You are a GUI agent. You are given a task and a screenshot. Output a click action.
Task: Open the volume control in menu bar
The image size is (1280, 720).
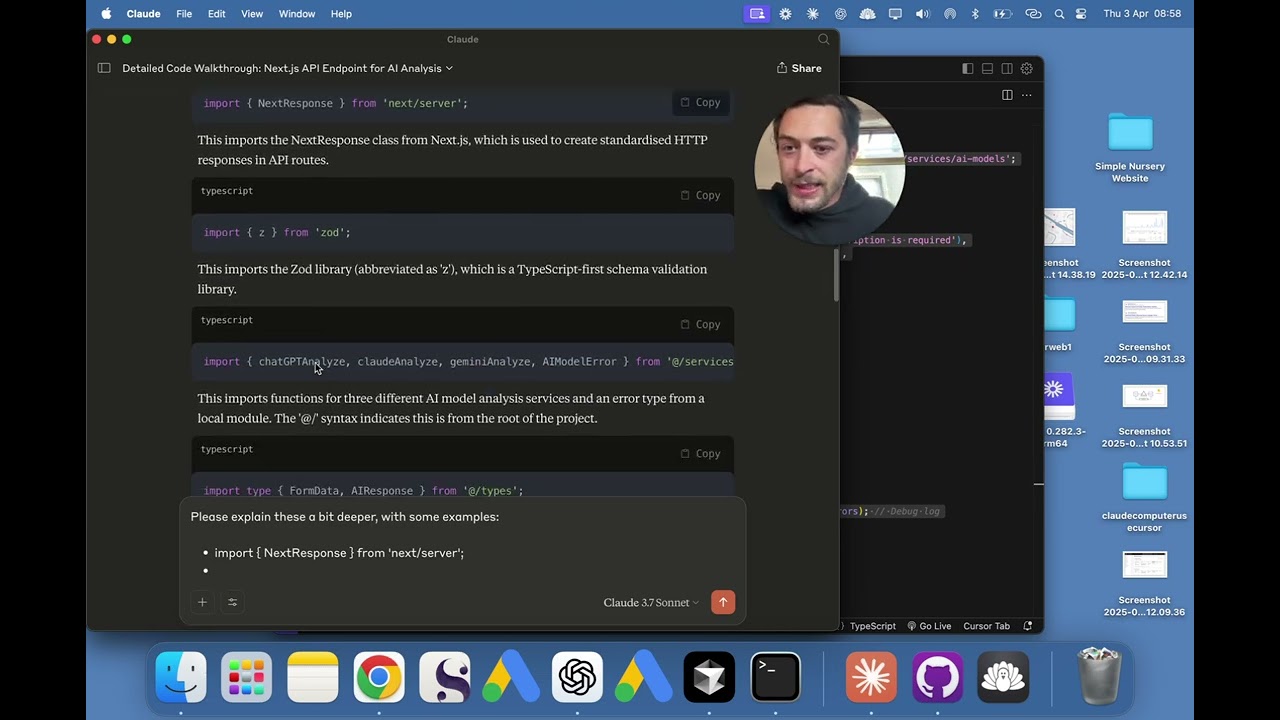[x=922, y=14]
